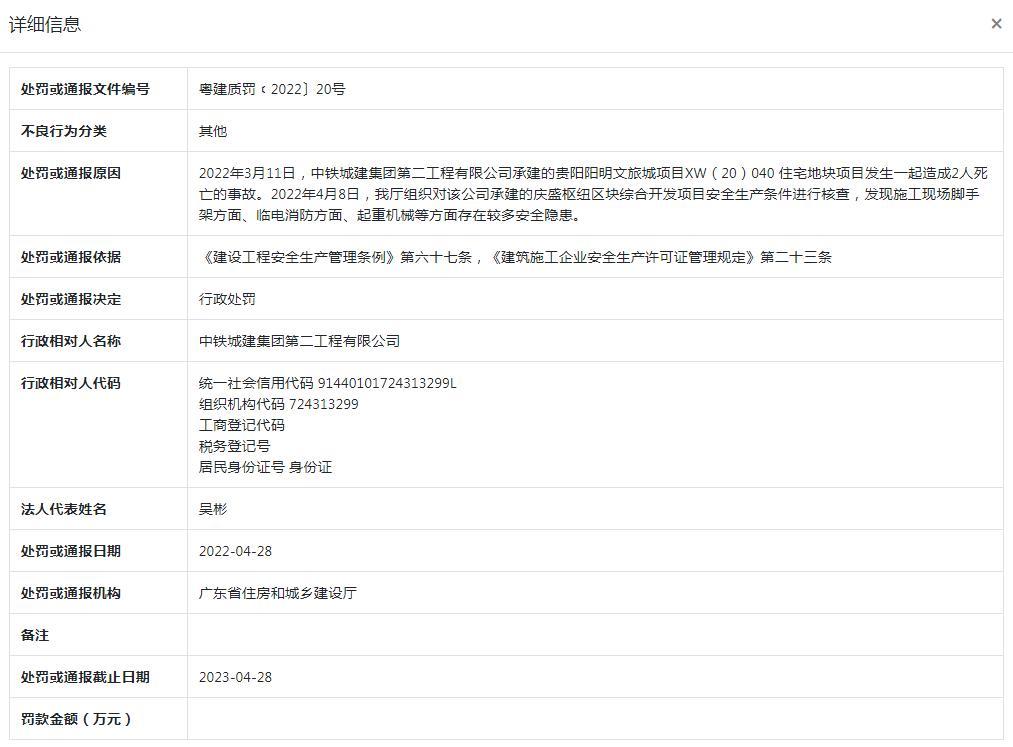Click the 税务登记号 line
This screenshot has height=747, width=1013.
pyautogui.click(x=235, y=447)
